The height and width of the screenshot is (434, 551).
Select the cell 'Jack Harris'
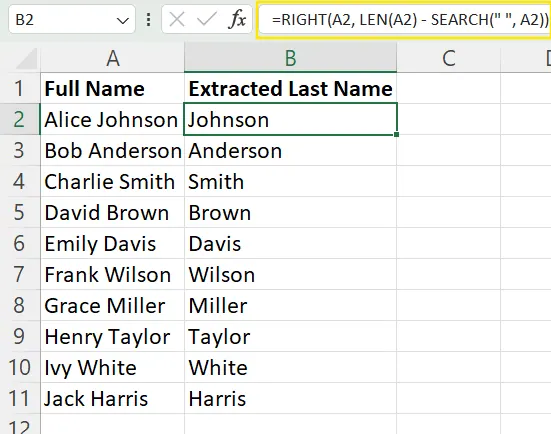(x=112, y=398)
